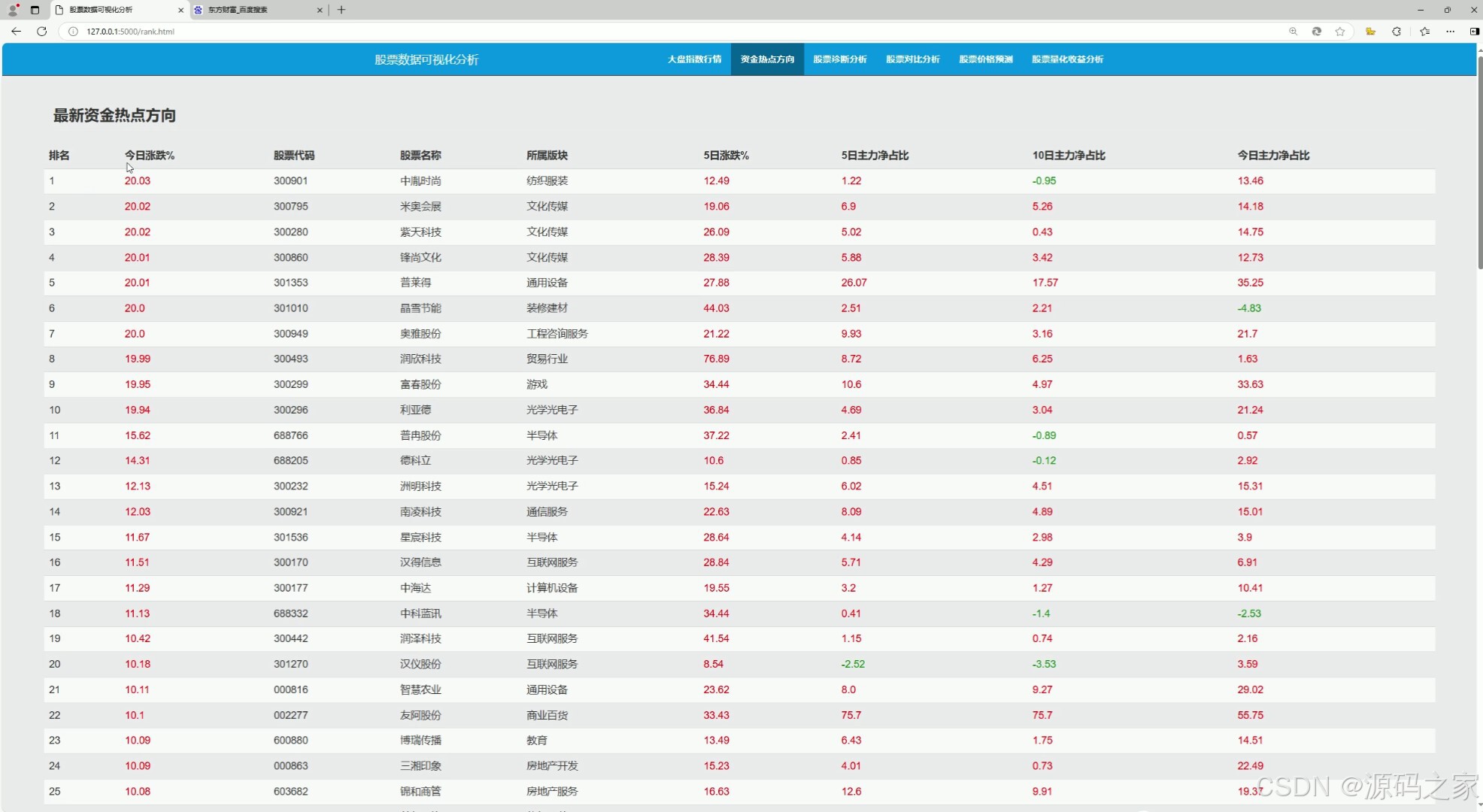
Task: Click the 股票数据可视化分析 site title
Action: click(x=426, y=59)
